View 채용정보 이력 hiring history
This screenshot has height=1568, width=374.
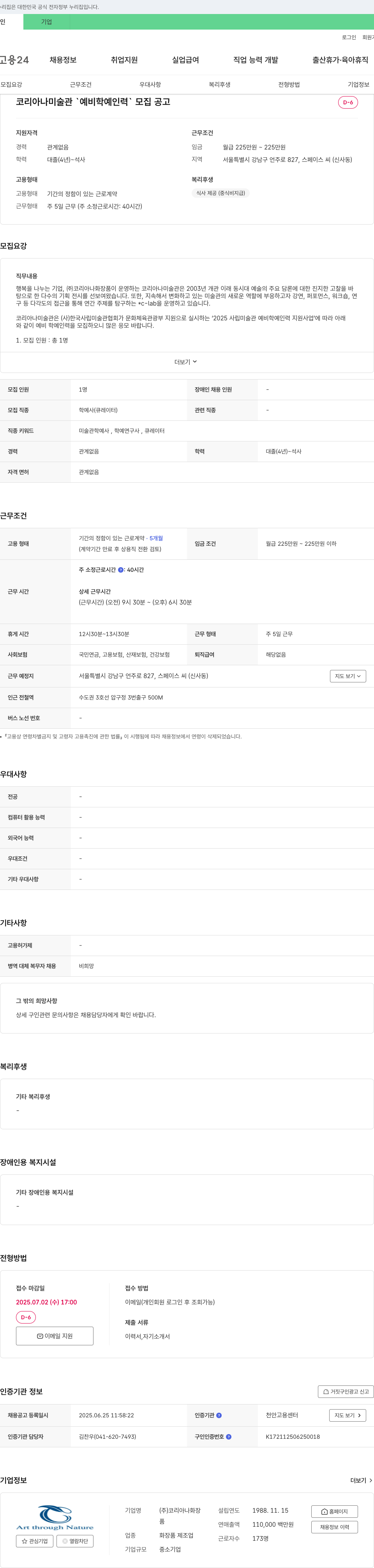(x=334, y=1527)
